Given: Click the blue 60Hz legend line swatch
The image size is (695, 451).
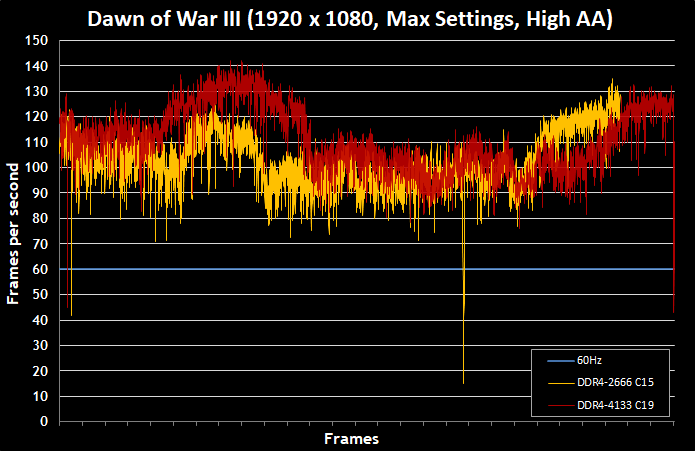Looking at the screenshot, I should coord(561,361).
